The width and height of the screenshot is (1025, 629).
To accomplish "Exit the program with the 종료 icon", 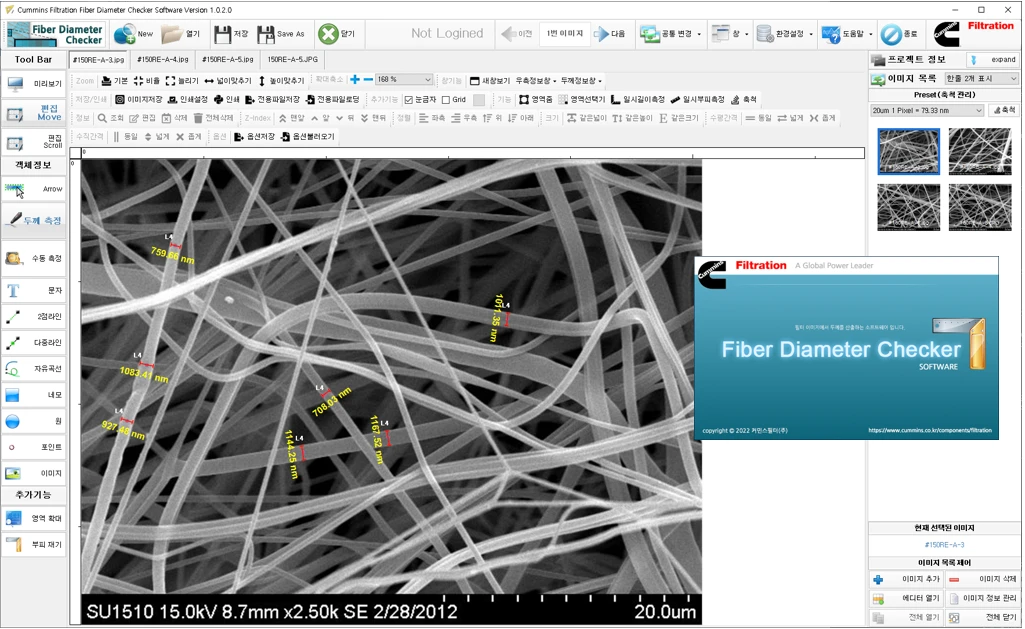I will (899, 34).
